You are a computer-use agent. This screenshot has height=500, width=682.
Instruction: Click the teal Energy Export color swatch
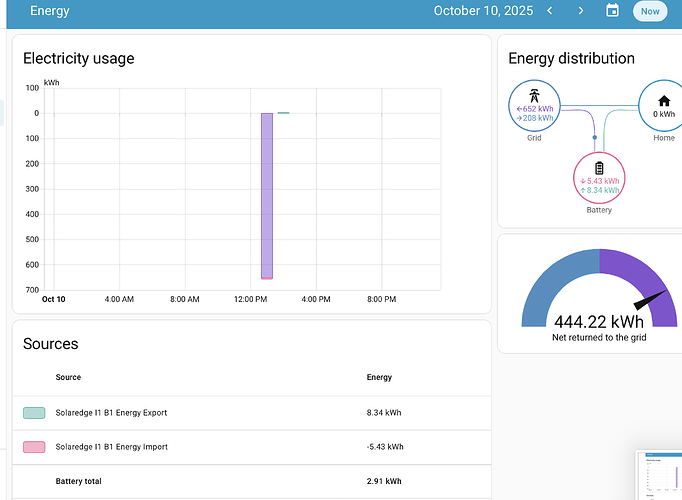[x=34, y=412]
